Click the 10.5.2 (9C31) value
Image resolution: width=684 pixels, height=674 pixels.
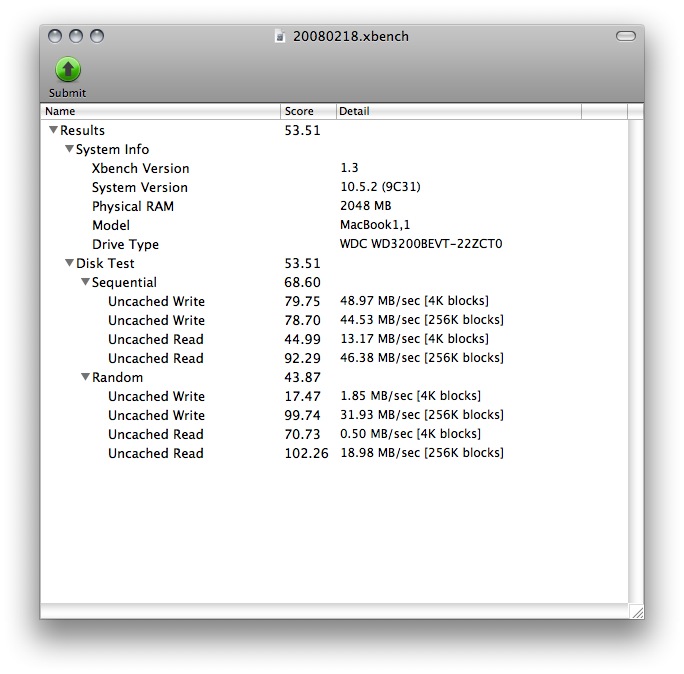(x=380, y=187)
